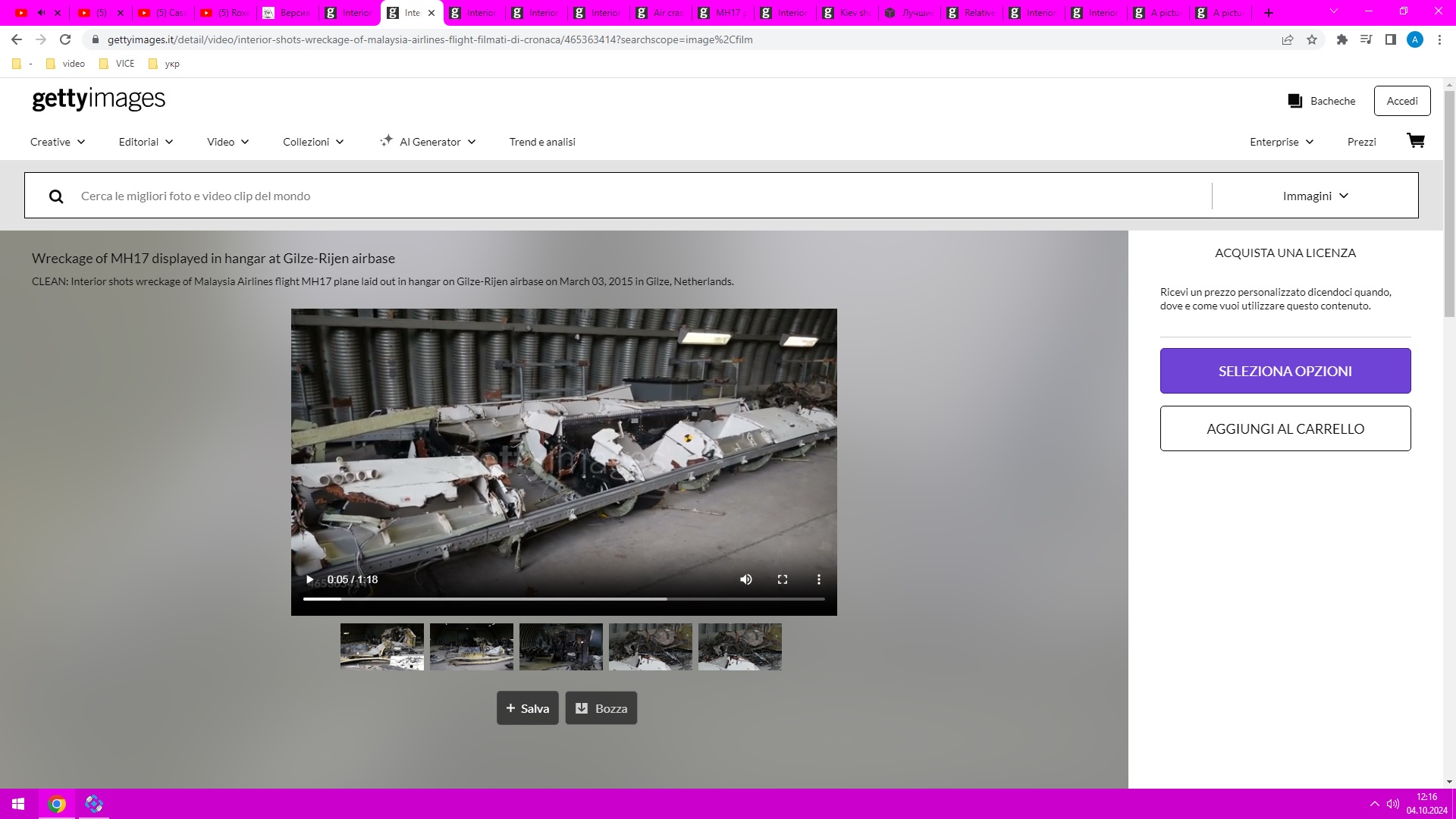
Task: Switch to the Лучшие tab
Action: [908, 13]
